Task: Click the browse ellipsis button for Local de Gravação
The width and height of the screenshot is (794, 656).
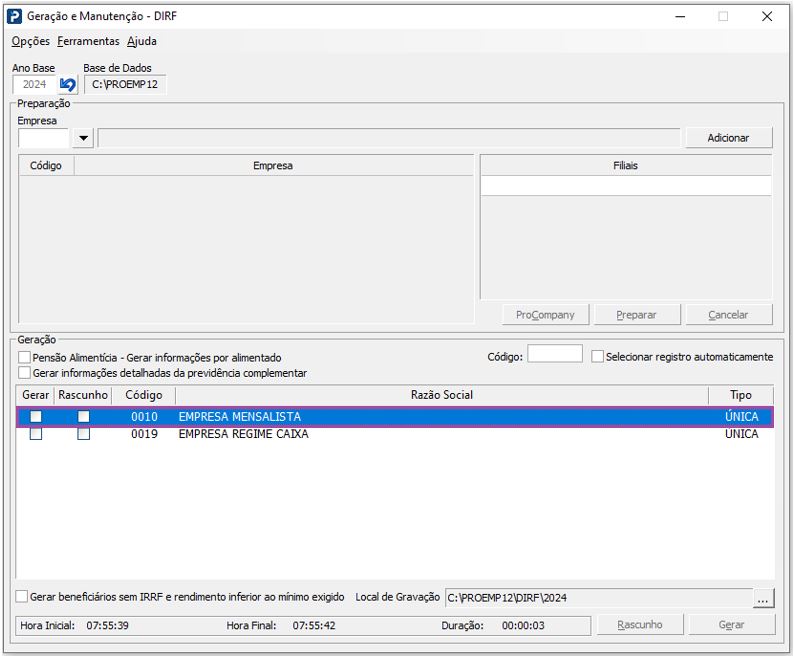Action: (x=763, y=598)
